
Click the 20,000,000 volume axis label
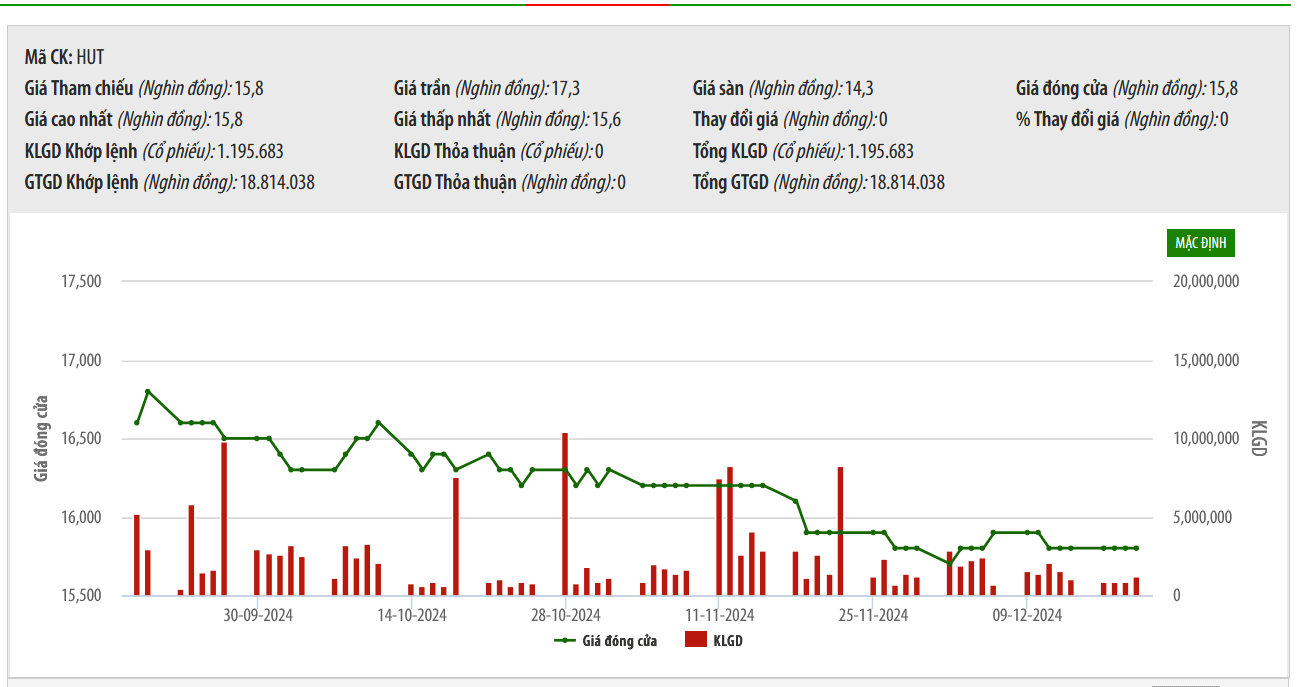click(1206, 282)
